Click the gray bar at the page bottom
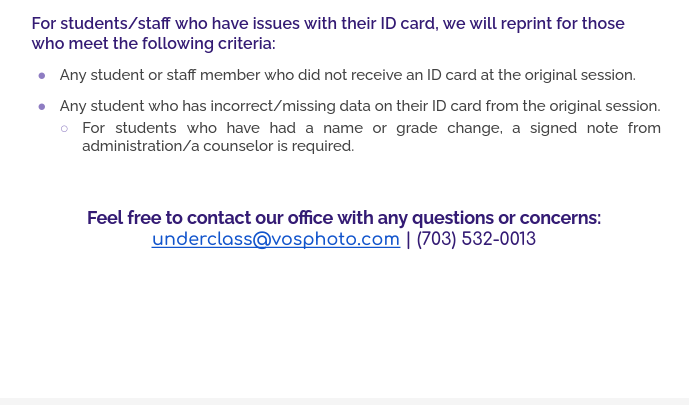Screen dimensions: 689x405 (x=344, y=401)
